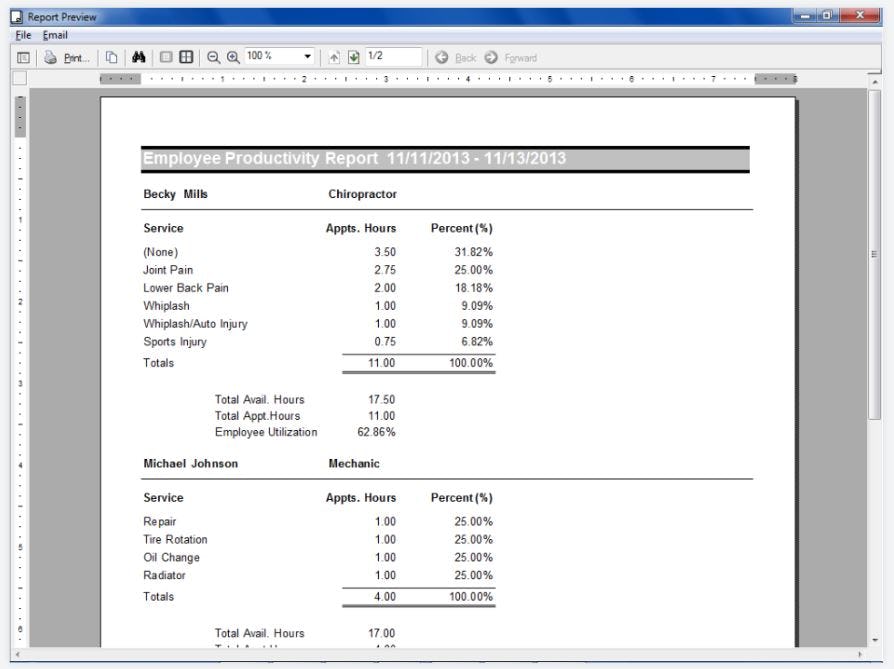Image resolution: width=894 pixels, height=669 pixels.
Task: Click the Lower Back Pain service
Action: [186, 288]
